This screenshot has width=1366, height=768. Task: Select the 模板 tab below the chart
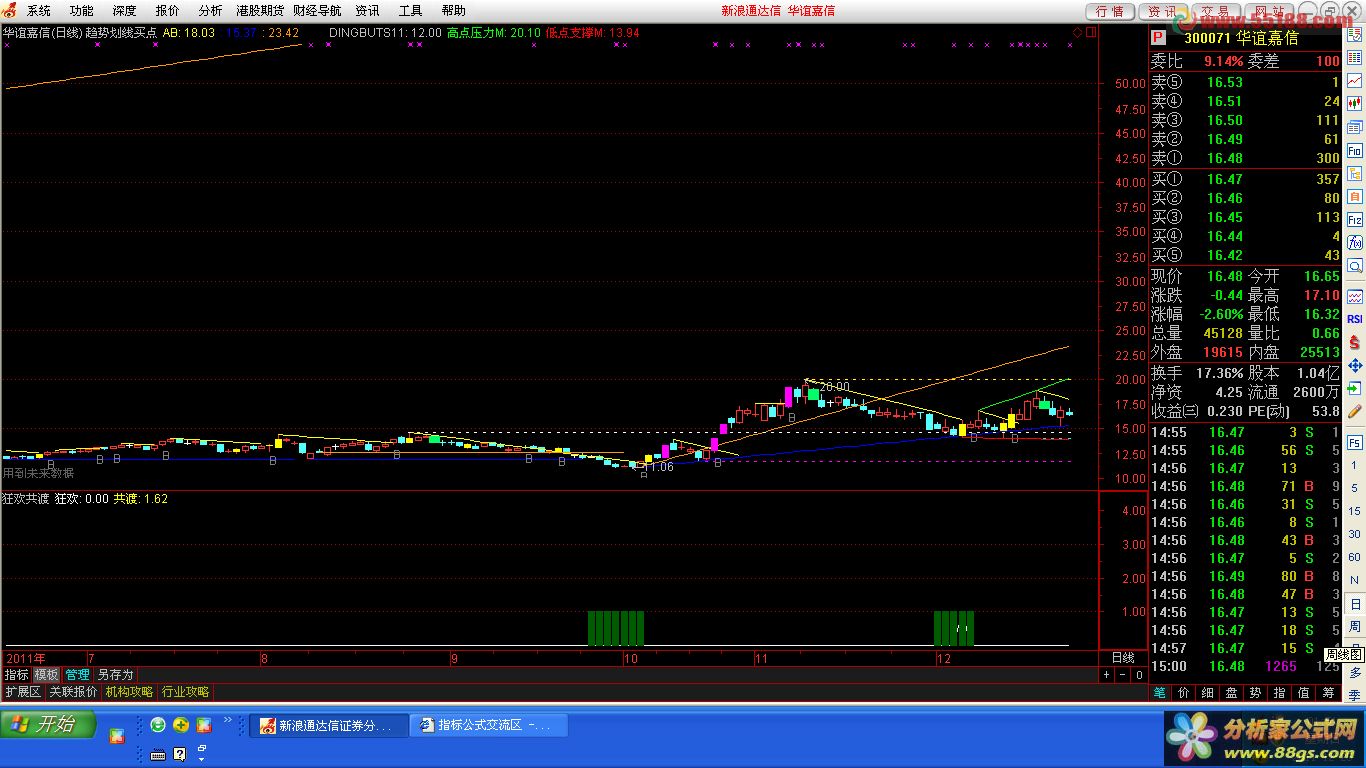tap(47, 675)
